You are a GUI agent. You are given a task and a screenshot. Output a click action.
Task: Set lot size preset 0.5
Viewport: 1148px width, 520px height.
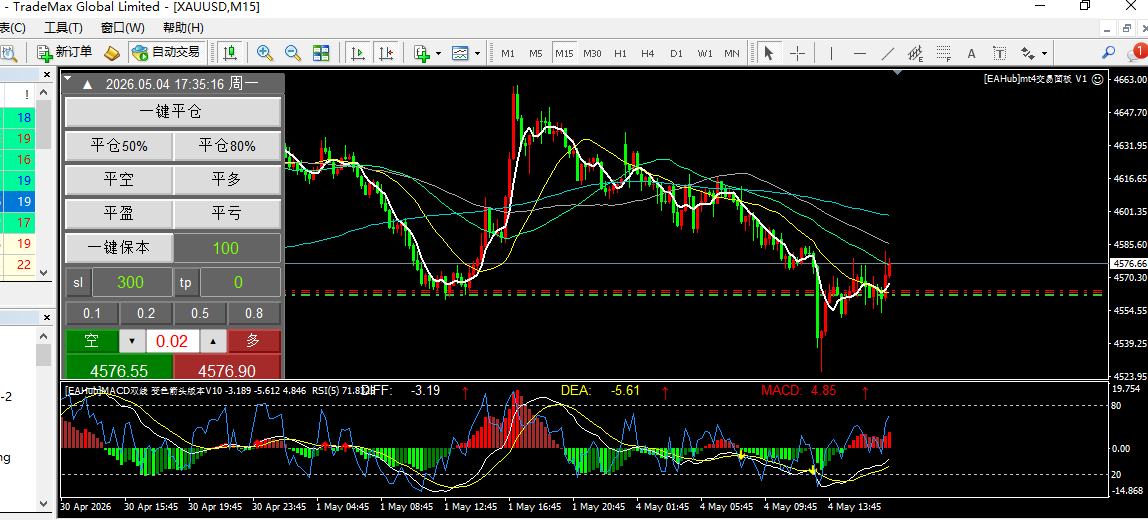click(200, 313)
